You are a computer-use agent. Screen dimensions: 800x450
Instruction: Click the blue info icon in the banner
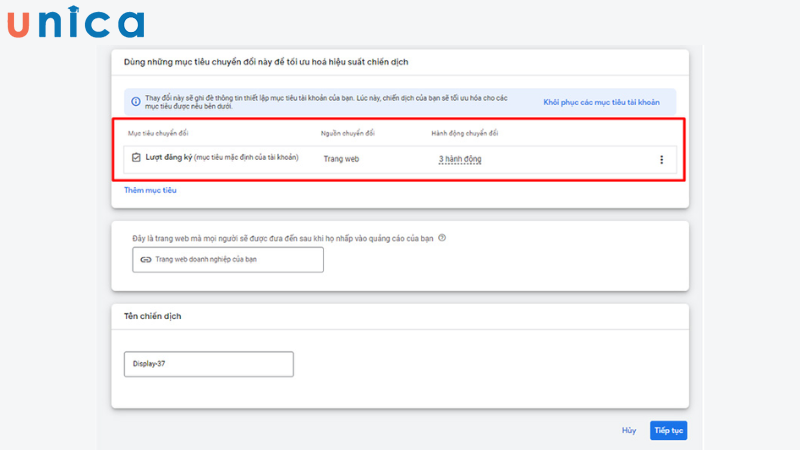pos(135,102)
